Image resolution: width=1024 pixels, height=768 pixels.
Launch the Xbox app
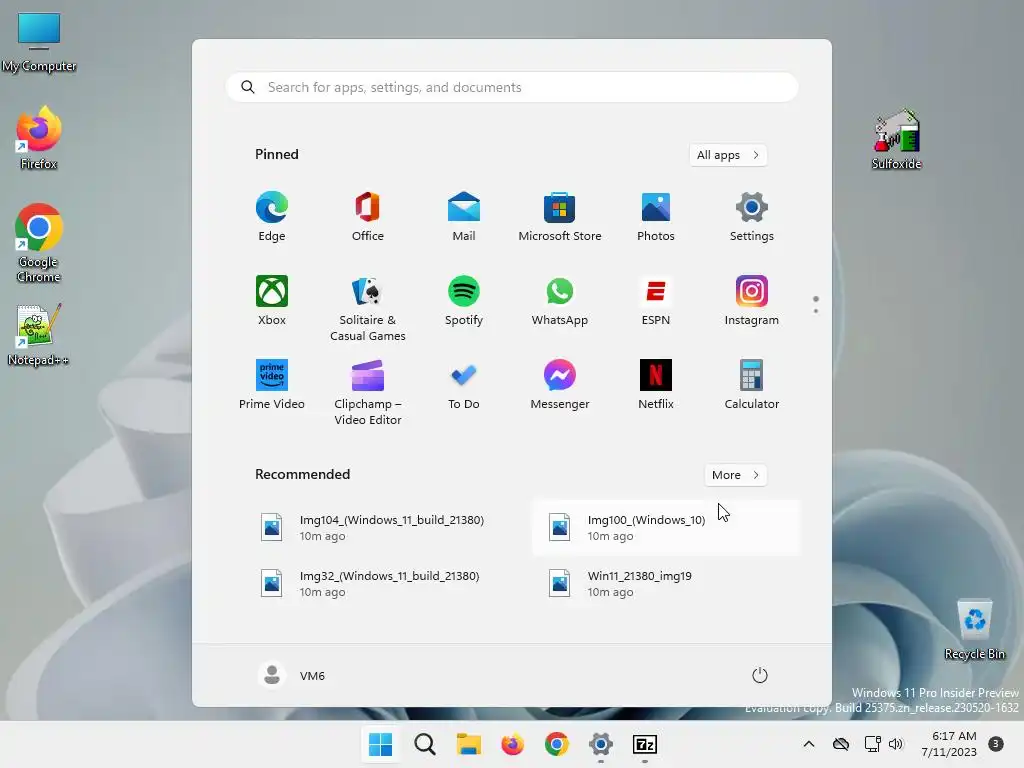click(x=272, y=300)
